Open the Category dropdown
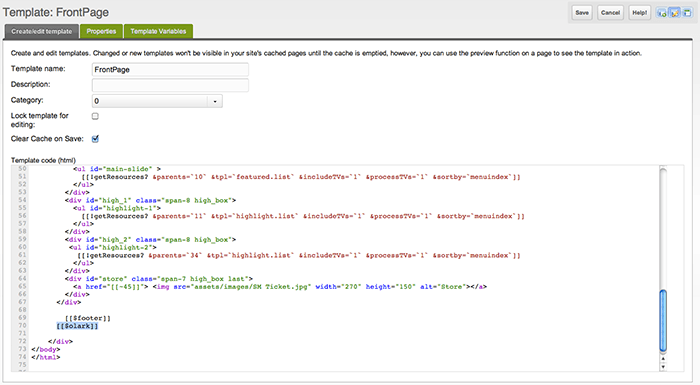 [x=157, y=101]
